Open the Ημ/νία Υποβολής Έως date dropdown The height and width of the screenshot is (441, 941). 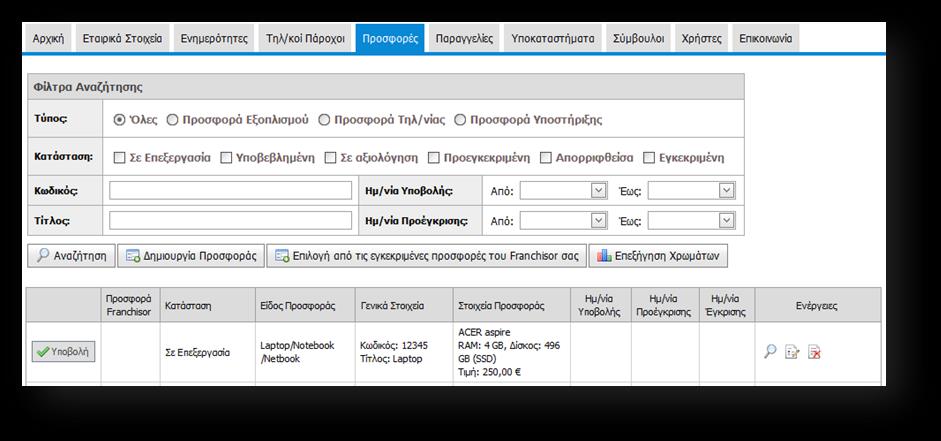[727, 191]
